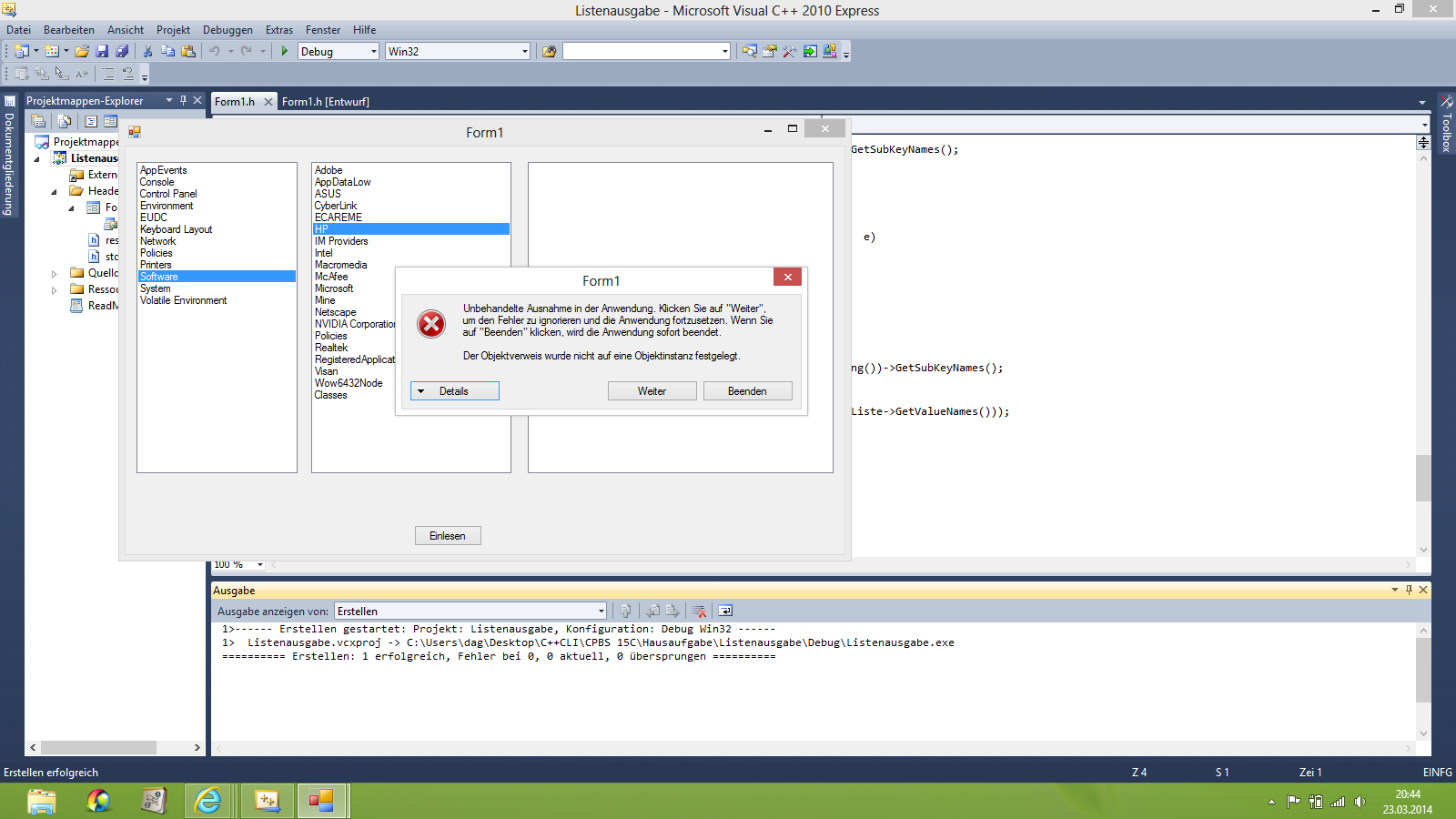Image resolution: width=1456 pixels, height=819 pixels.
Task: Select Software in the first Form1 list
Action: [x=217, y=276]
